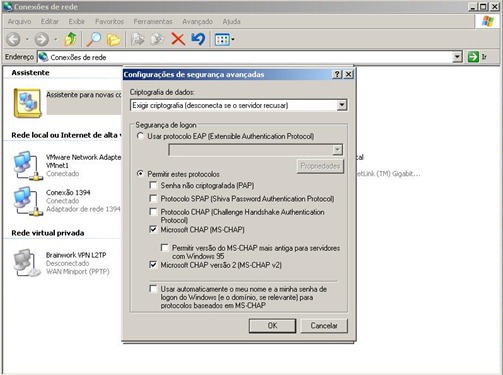Open the Favoritos menu
The height and width of the screenshot is (375, 503).
(109, 22)
